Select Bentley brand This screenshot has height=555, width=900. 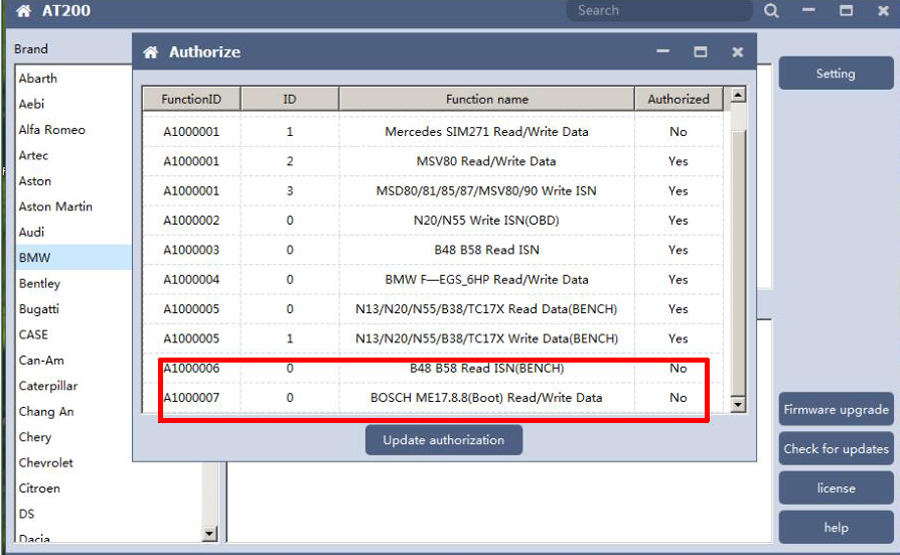(39, 284)
